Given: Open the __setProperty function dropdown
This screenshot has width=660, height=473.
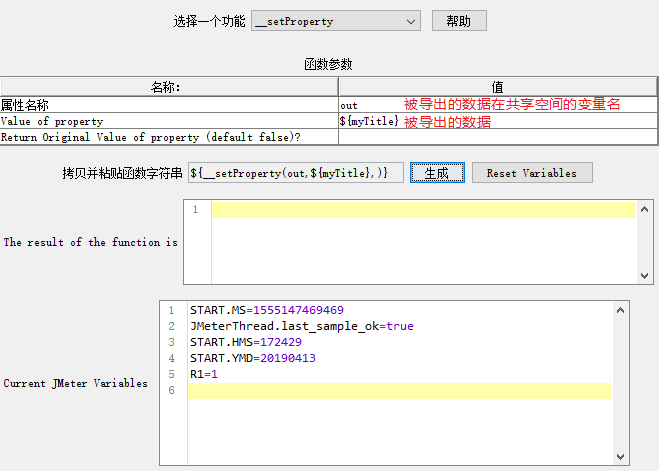Looking at the screenshot, I should [x=335, y=21].
